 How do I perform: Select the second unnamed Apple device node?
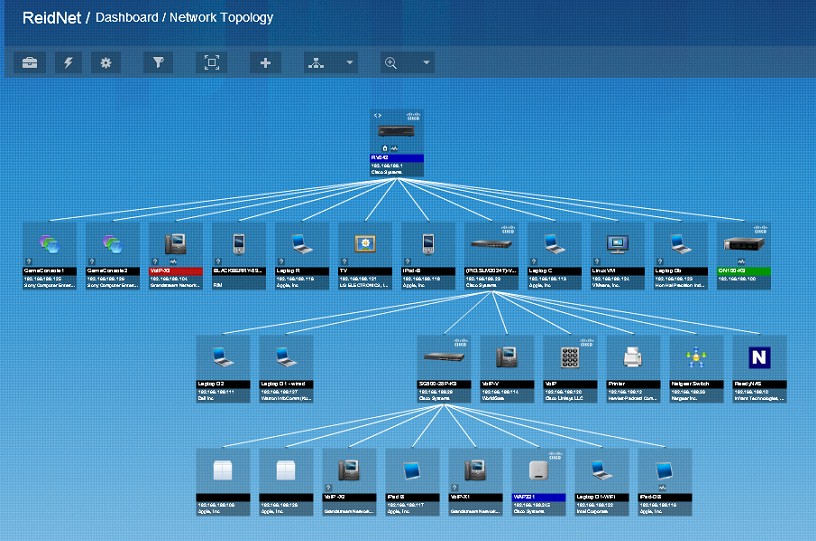(286, 482)
